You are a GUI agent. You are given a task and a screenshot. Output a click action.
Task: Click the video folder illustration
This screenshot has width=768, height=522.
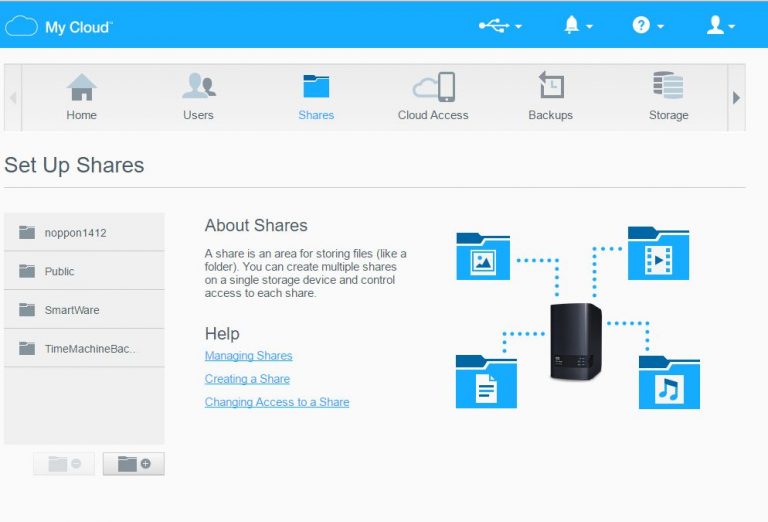[x=658, y=253]
